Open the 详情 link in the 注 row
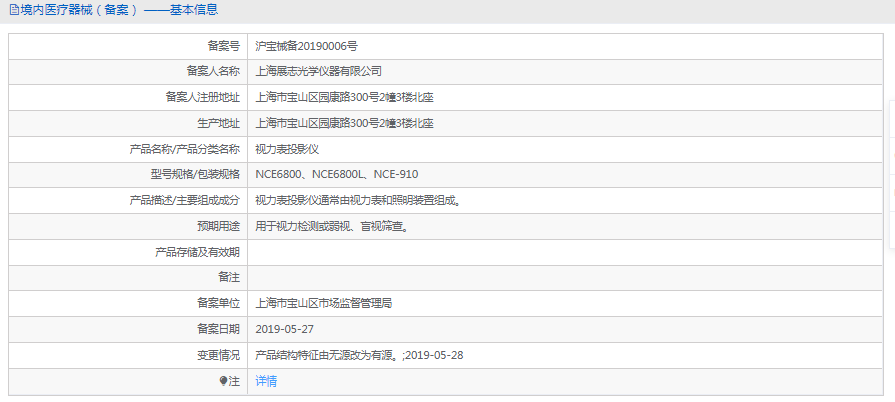Screen dimensions: 895x402 pos(266,381)
